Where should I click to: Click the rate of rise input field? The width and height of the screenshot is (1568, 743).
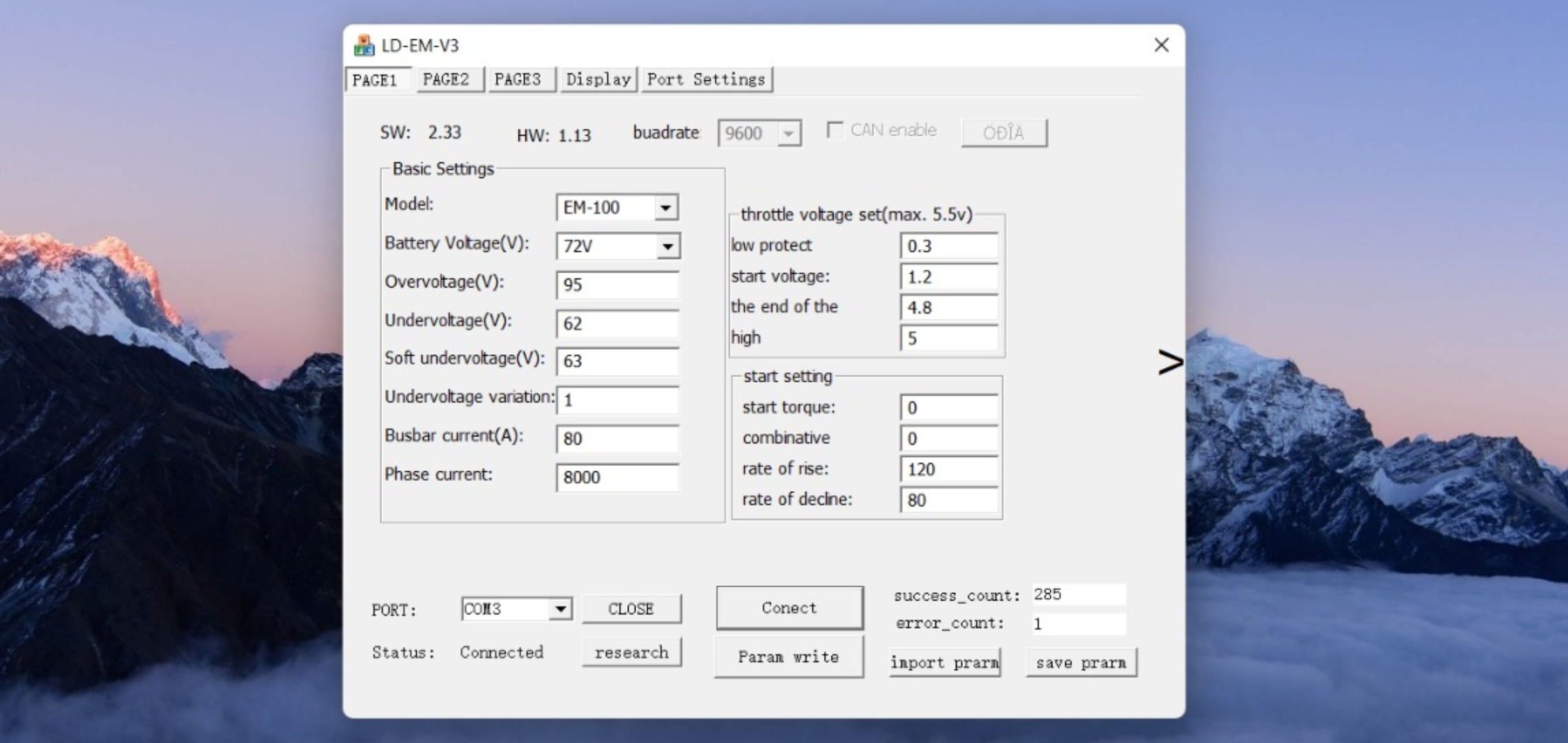948,469
